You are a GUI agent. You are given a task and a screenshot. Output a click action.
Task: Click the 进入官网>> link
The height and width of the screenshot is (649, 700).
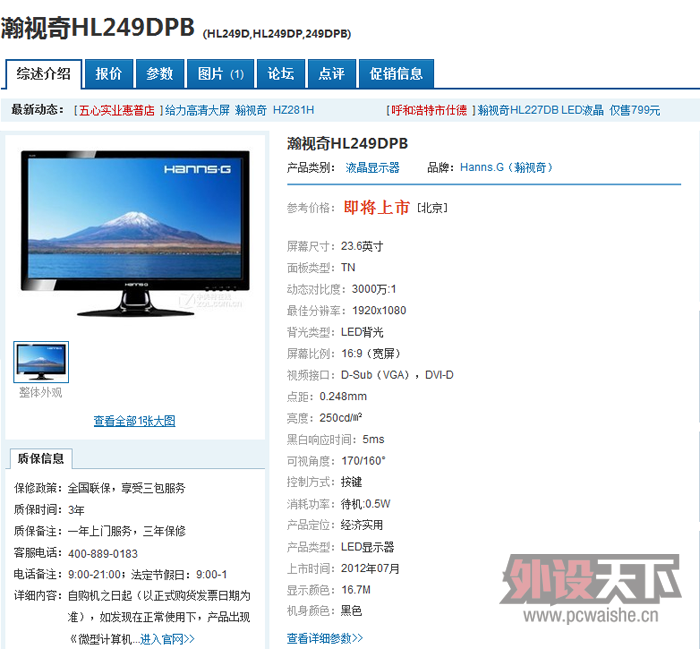167,639
